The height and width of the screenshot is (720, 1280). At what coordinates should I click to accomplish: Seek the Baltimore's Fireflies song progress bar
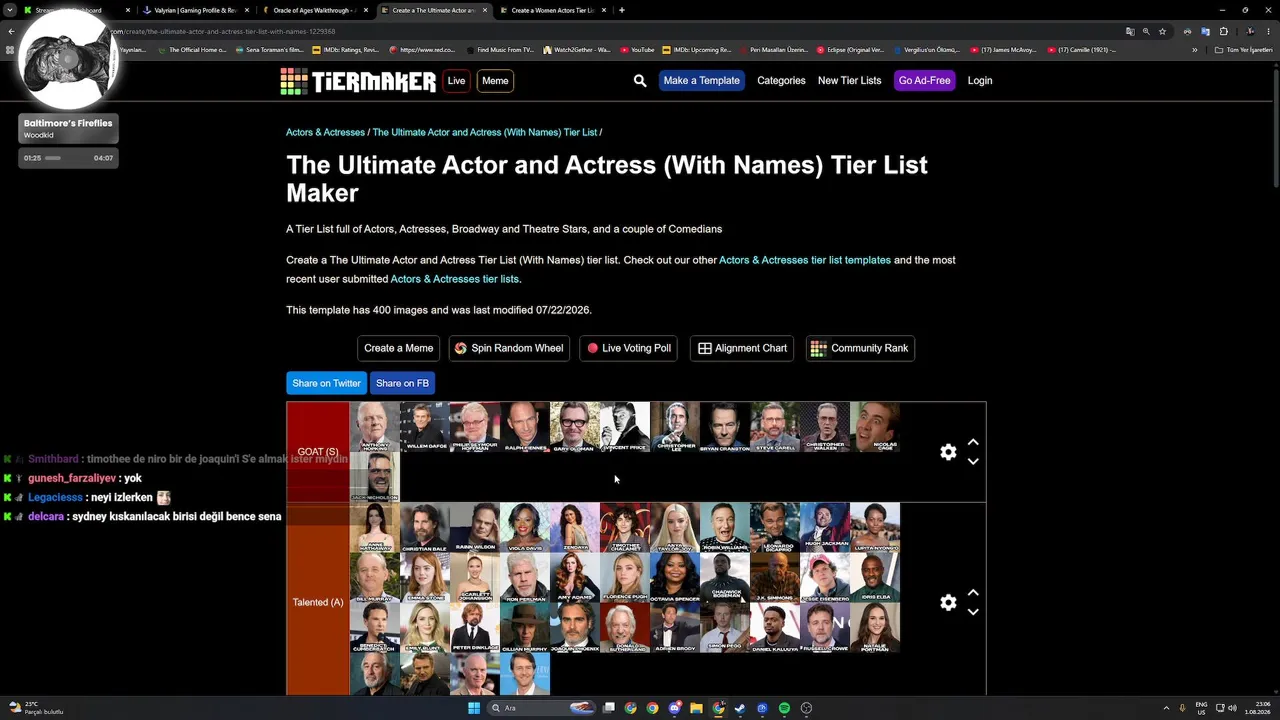[x=68, y=158]
